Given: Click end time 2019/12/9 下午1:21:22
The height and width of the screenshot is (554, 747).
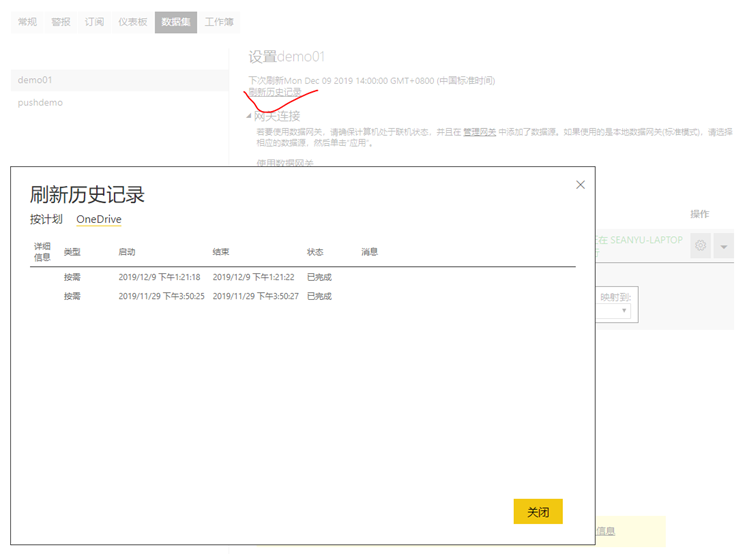Looking at the screenshot, I should pos(253,277).
